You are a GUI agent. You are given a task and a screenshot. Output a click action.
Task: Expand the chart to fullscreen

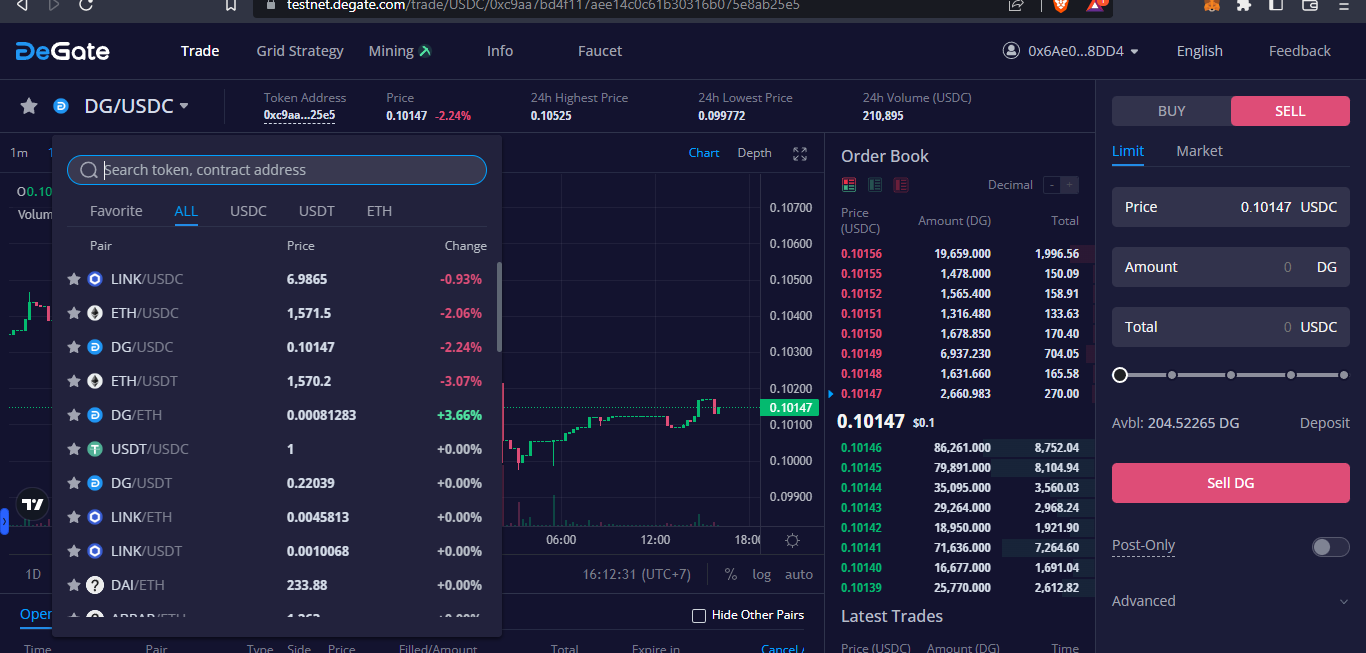800,154
